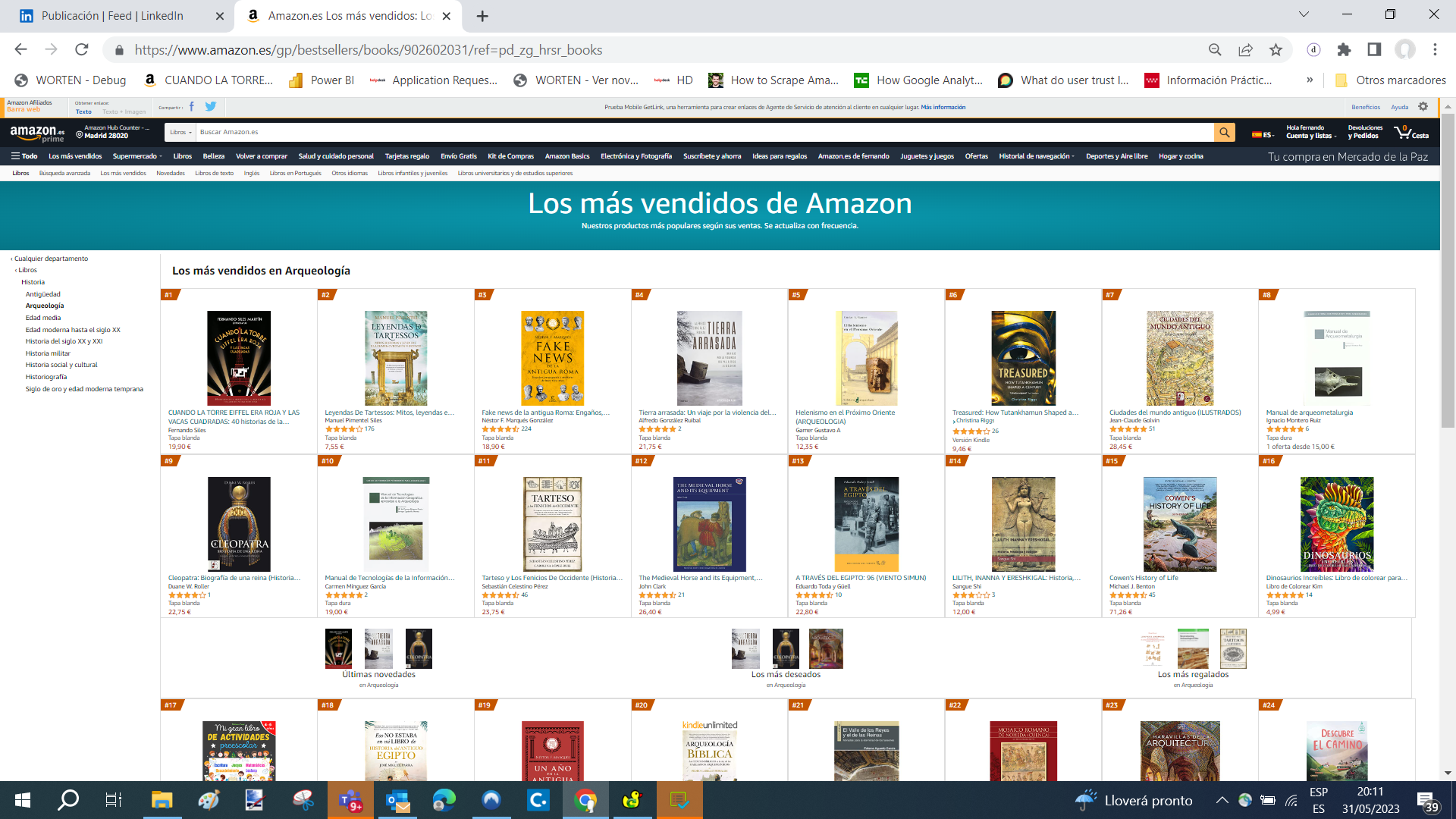Click the Amazon.es prime logo
The width and height of the screenshot is (1456, 819).
[37, 133]
